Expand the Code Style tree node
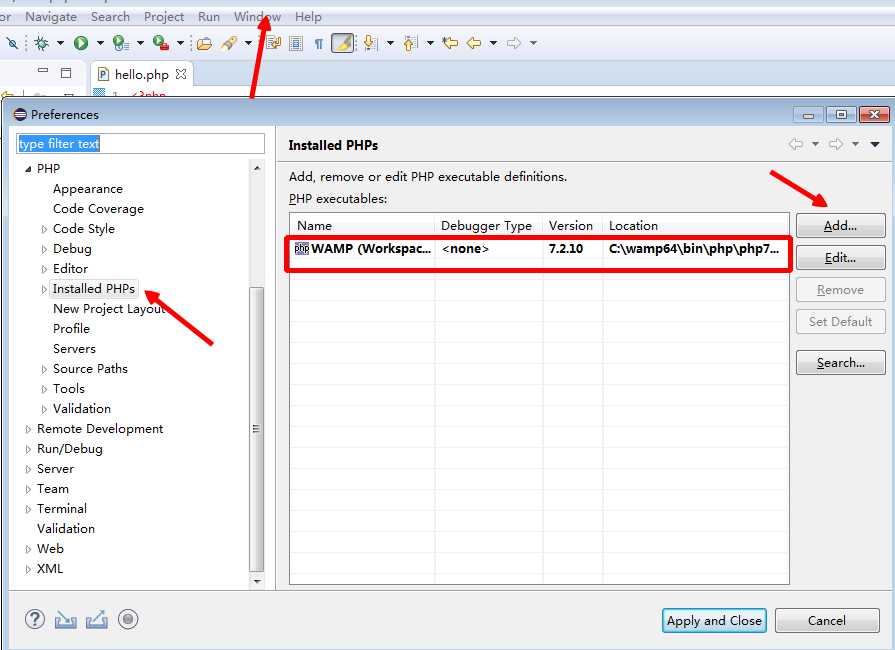 (x=44, y=229)
